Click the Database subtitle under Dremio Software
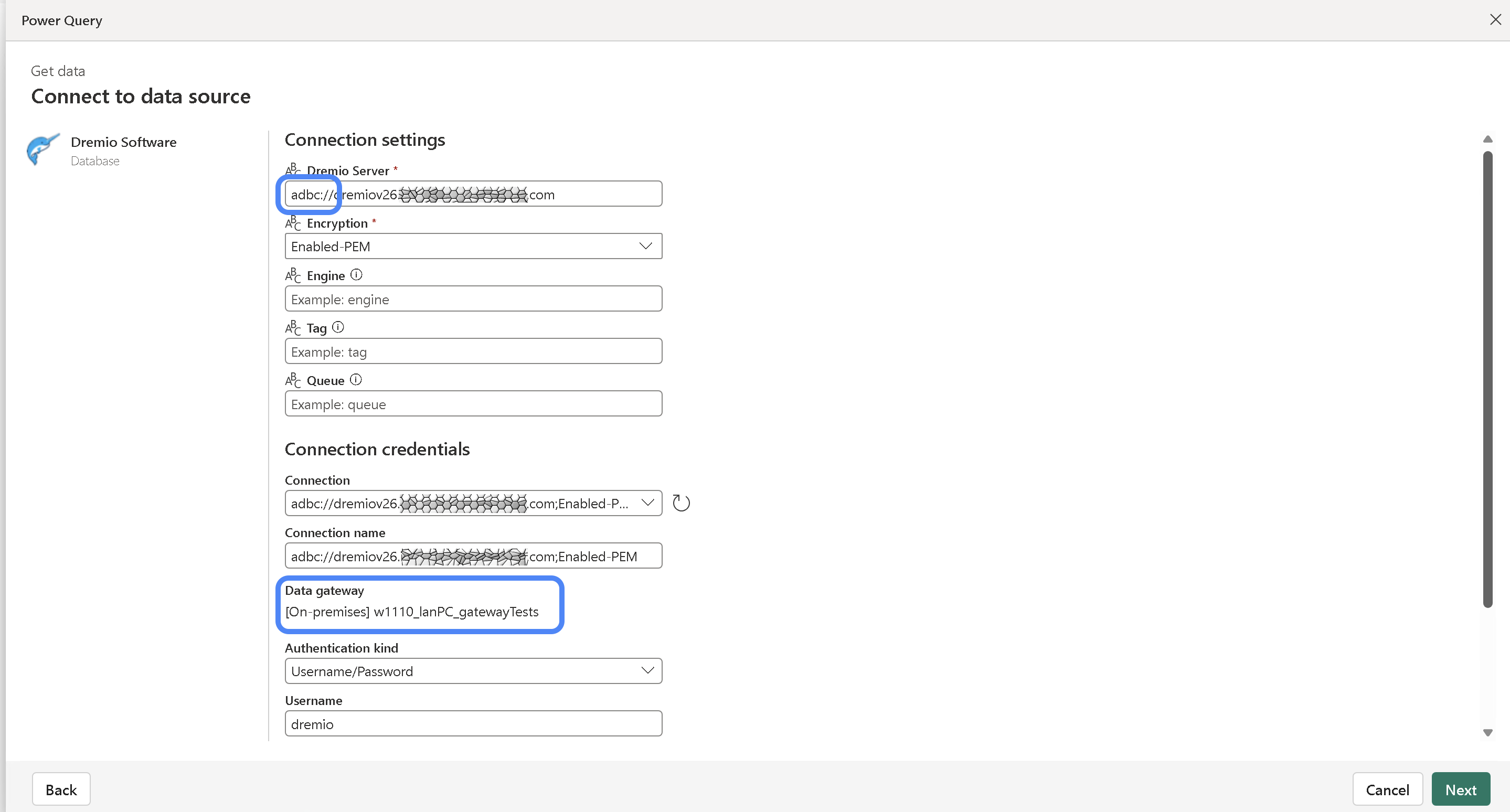This screenshot has height=812, width=1510. 95,161
